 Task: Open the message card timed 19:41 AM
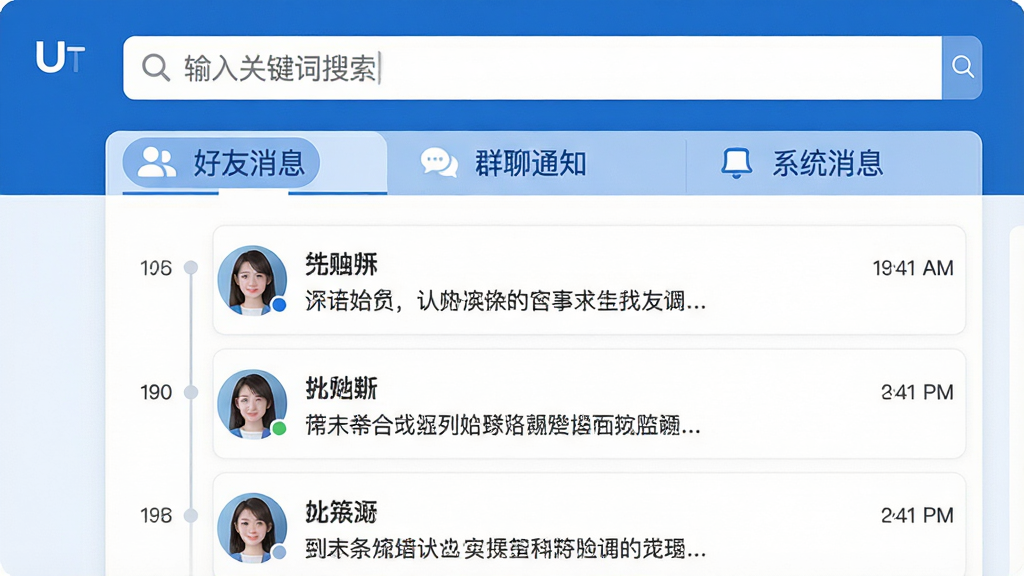pyautogui.click(x=589, y=280)
